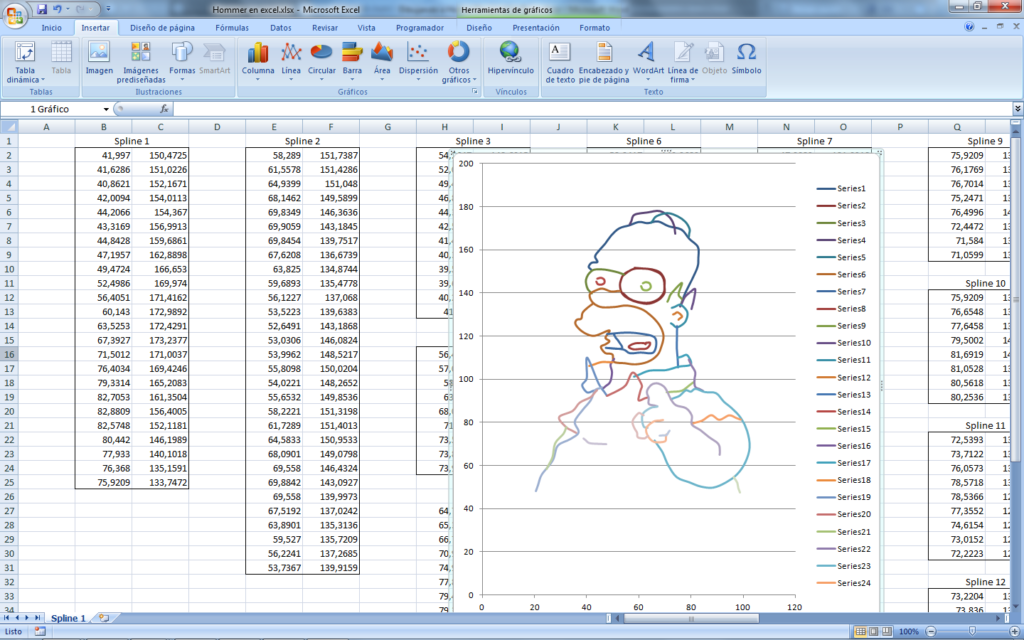Add Encabezado y pie de página
The height and width of the screenshot is (640, 1024).
603,63
